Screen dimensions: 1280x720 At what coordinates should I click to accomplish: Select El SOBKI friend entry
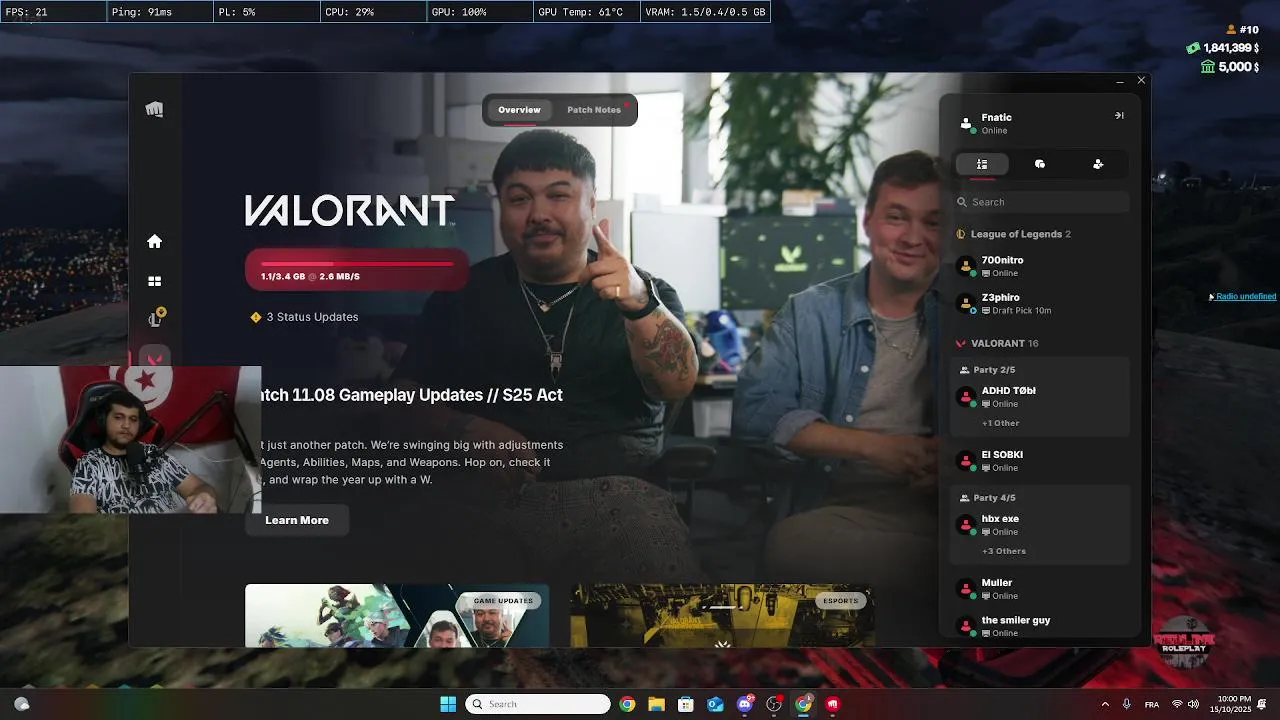click(x=1041, y=461)
